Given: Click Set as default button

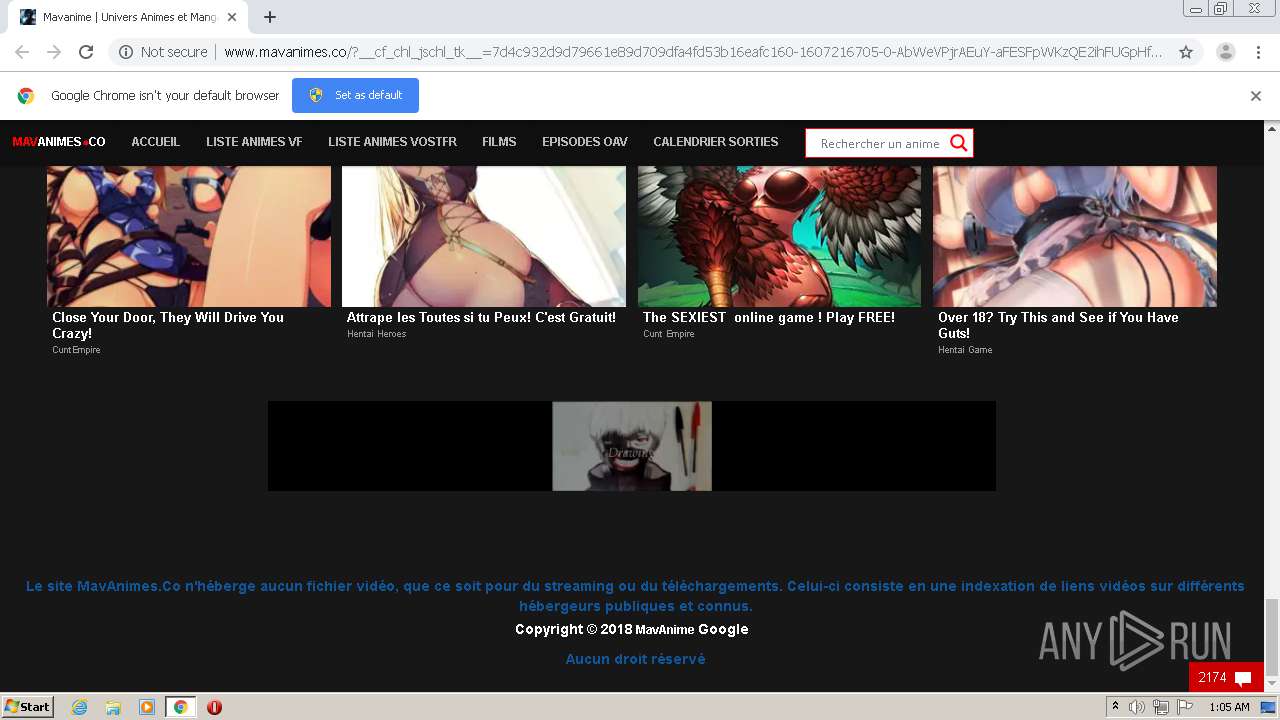Looking at the screenshot, I should pyautogui.click(x=355, y=95).
